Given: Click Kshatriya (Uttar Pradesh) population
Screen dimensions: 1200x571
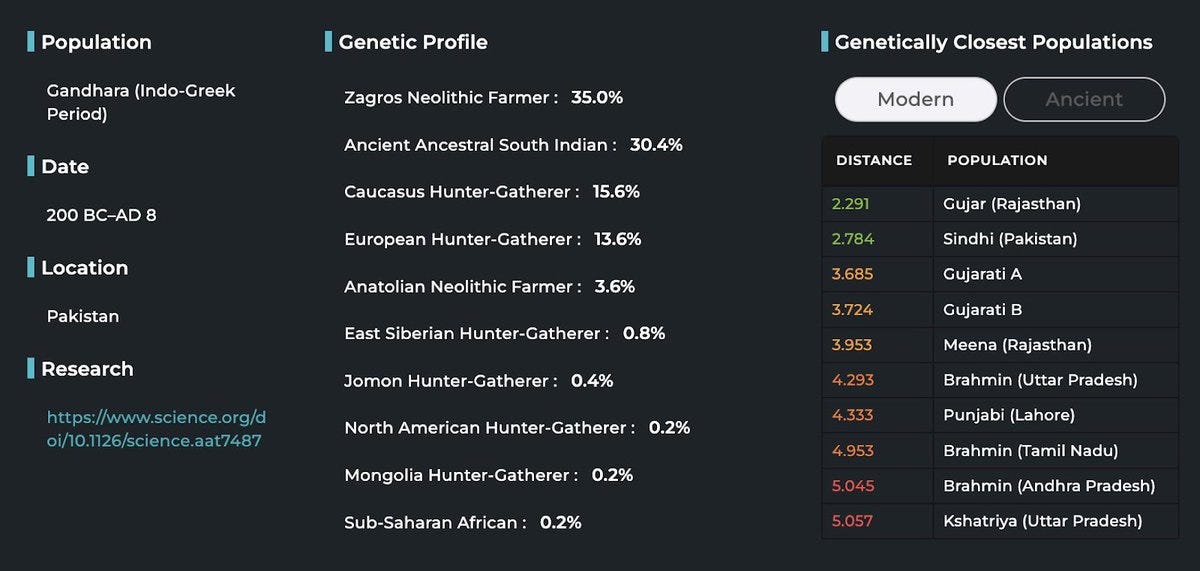Looking at the screenshot, I should (x=1042, y=521).
